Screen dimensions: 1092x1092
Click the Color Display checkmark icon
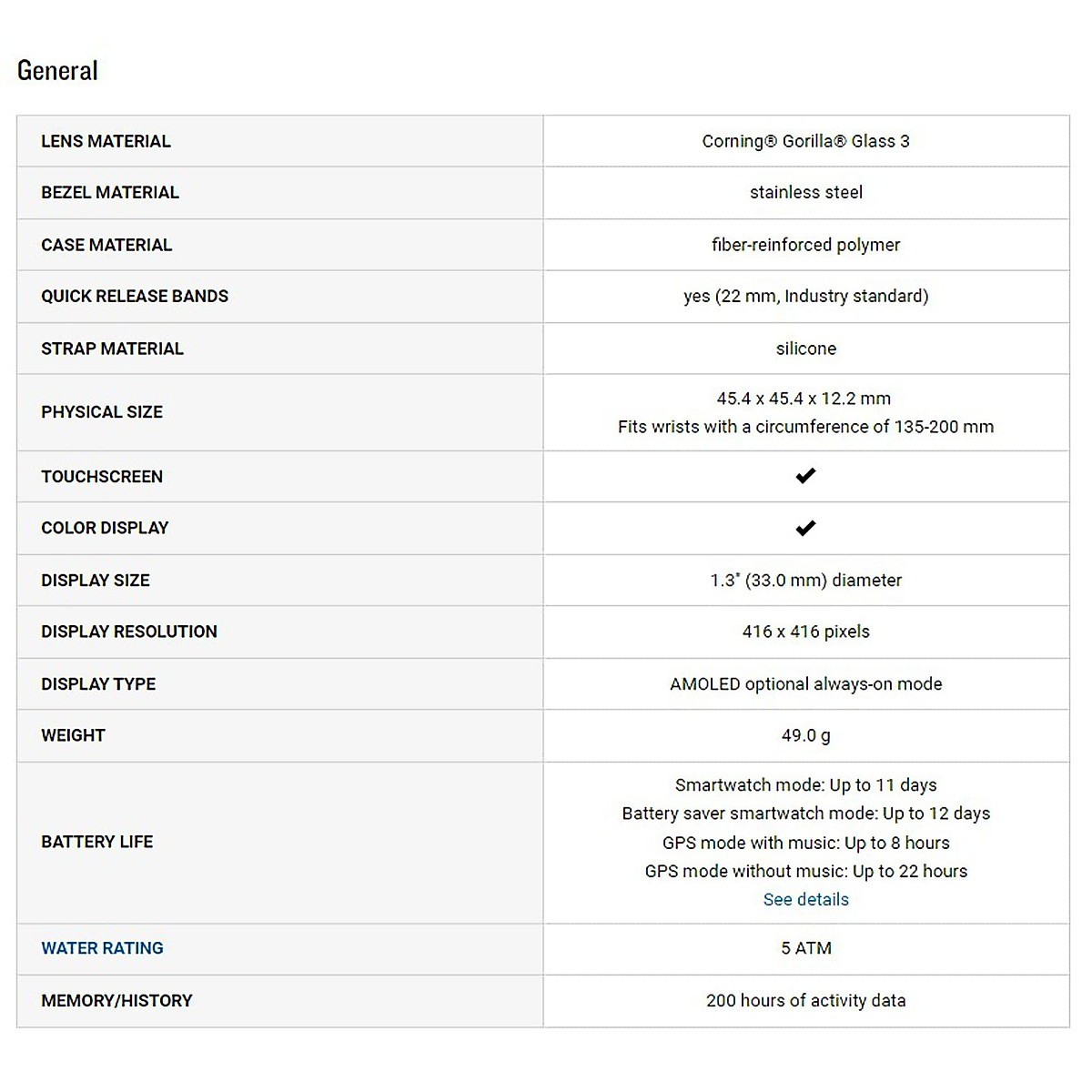(x=805, y=528)
